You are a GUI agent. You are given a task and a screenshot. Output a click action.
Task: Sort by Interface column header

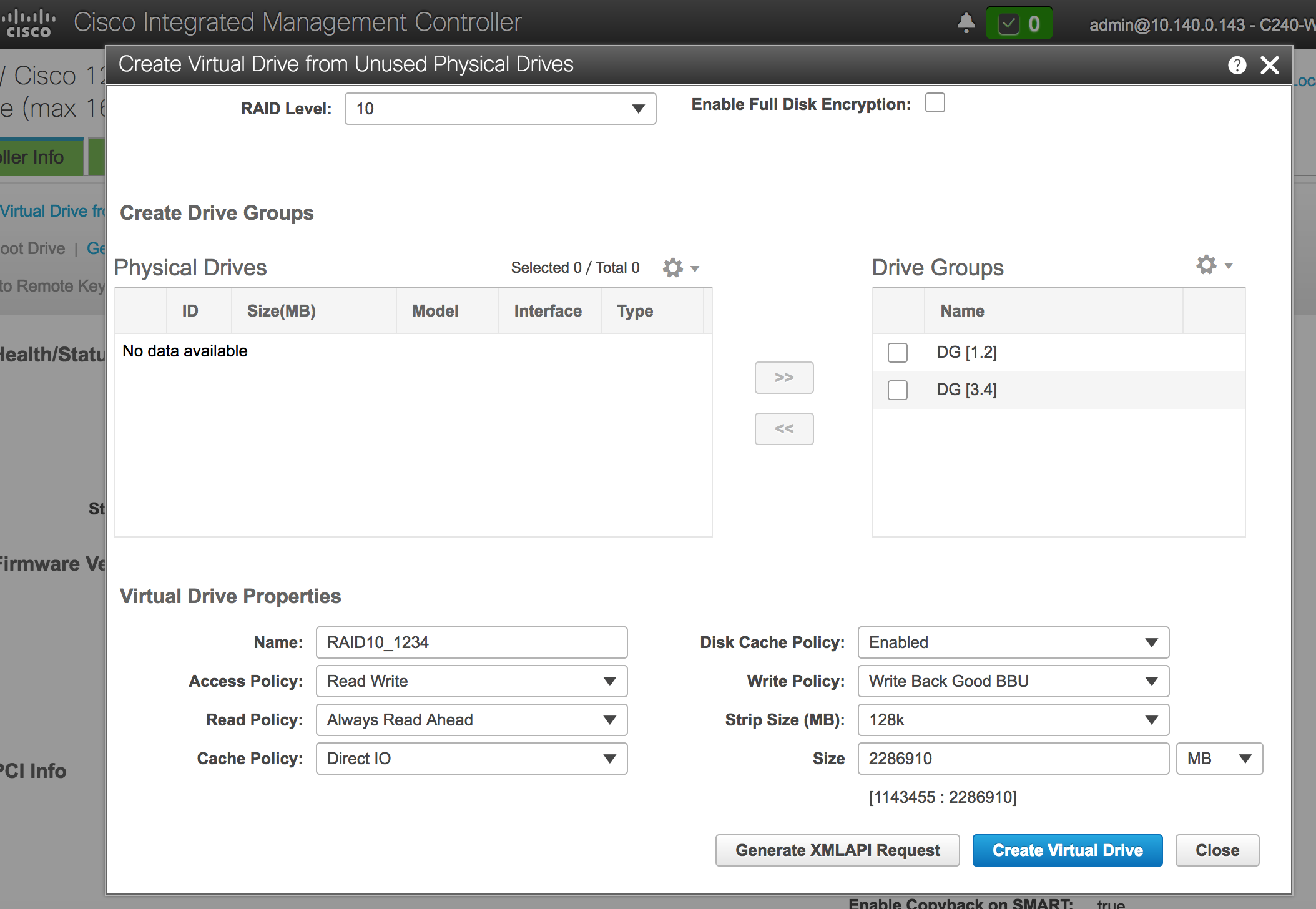pyautogui.click(x=549, y=311)
